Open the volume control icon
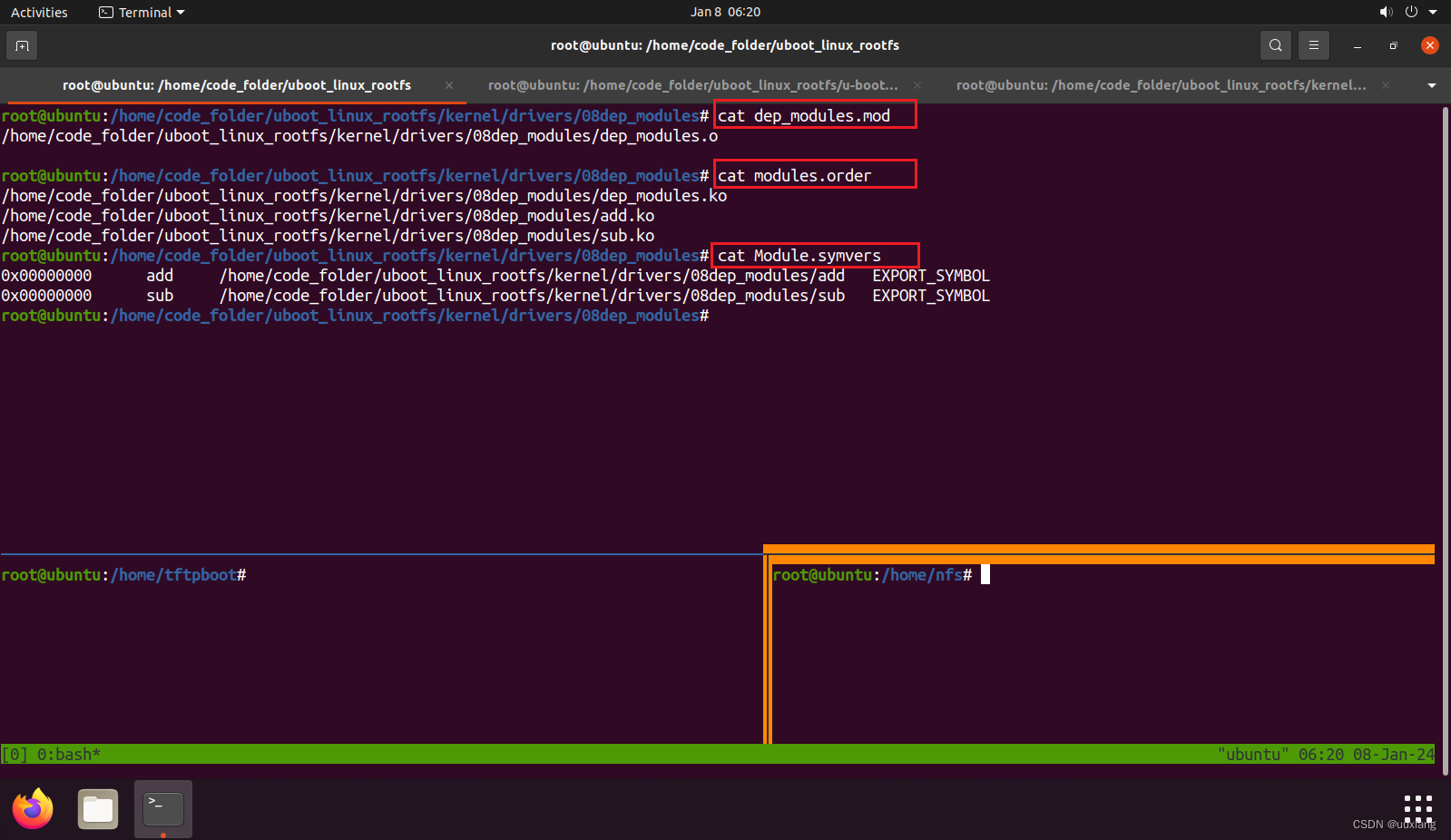The image size is (1451, 840). 1386,12
